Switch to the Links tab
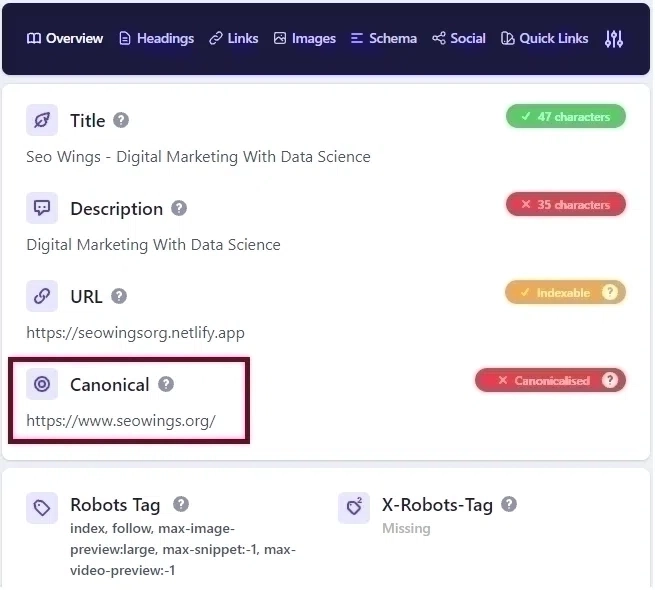The width and height of the screenshot is (655, 590). tap(234, 38)
